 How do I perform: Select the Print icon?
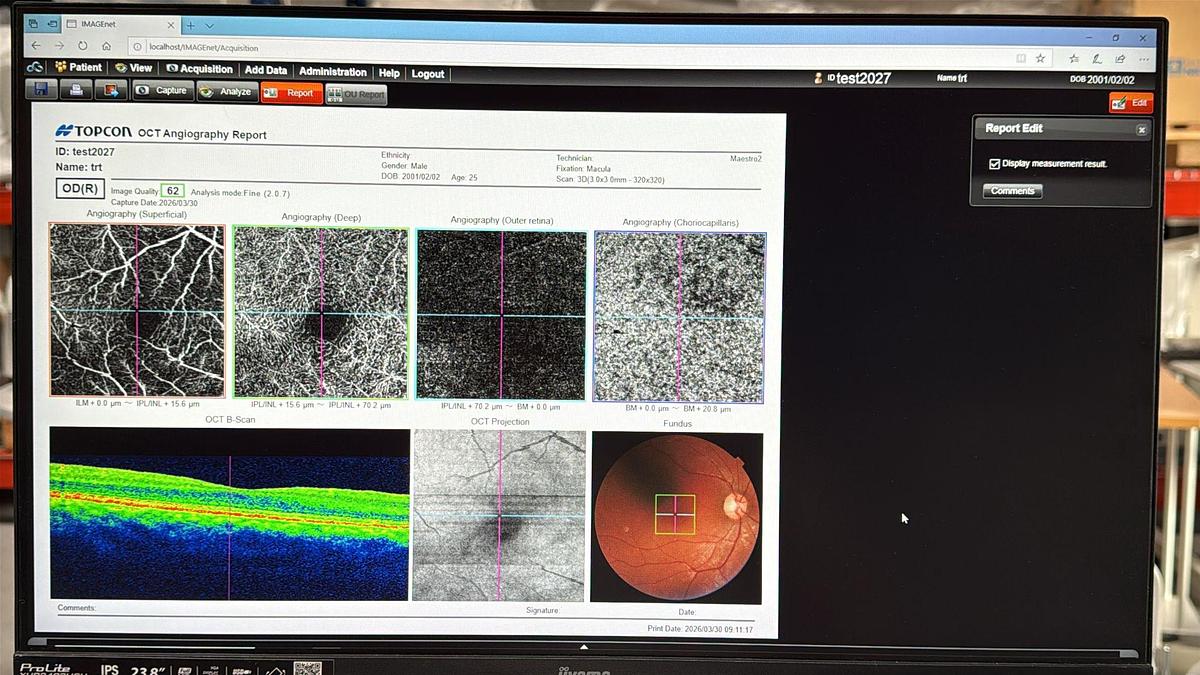coord(75,90)
